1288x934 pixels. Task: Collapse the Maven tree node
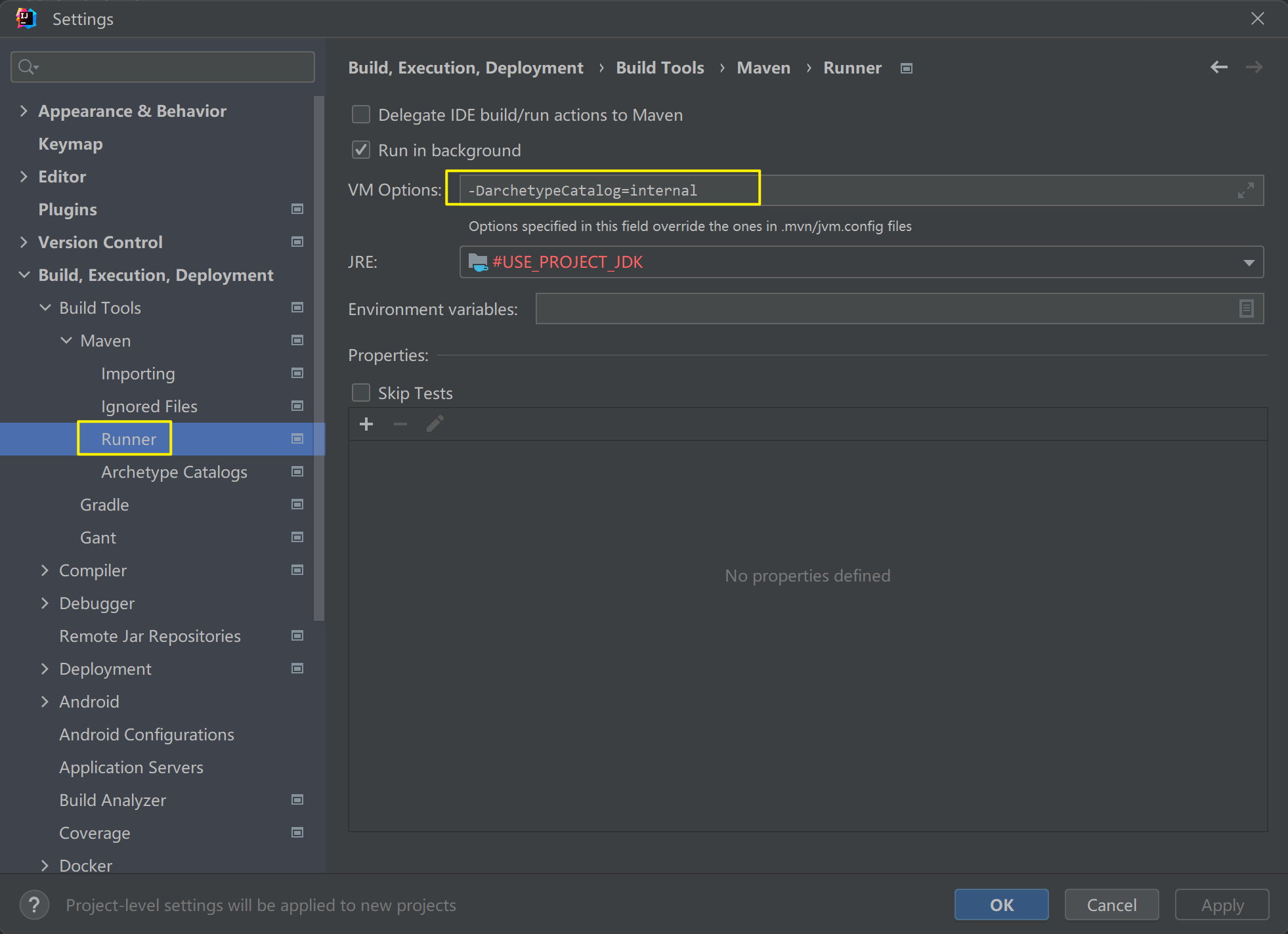(x=66, y=341)
